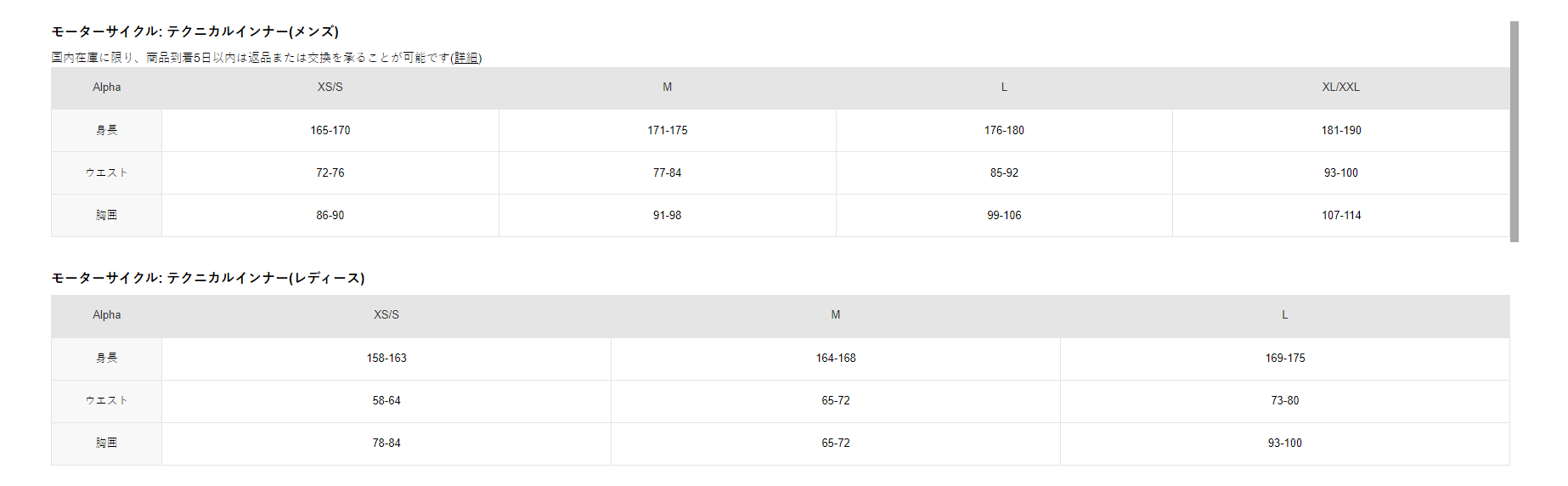The height and width of the screenshot is (486, 1568).
Task: Select the ladies' waist value 58-64
Action: point(386,401)
